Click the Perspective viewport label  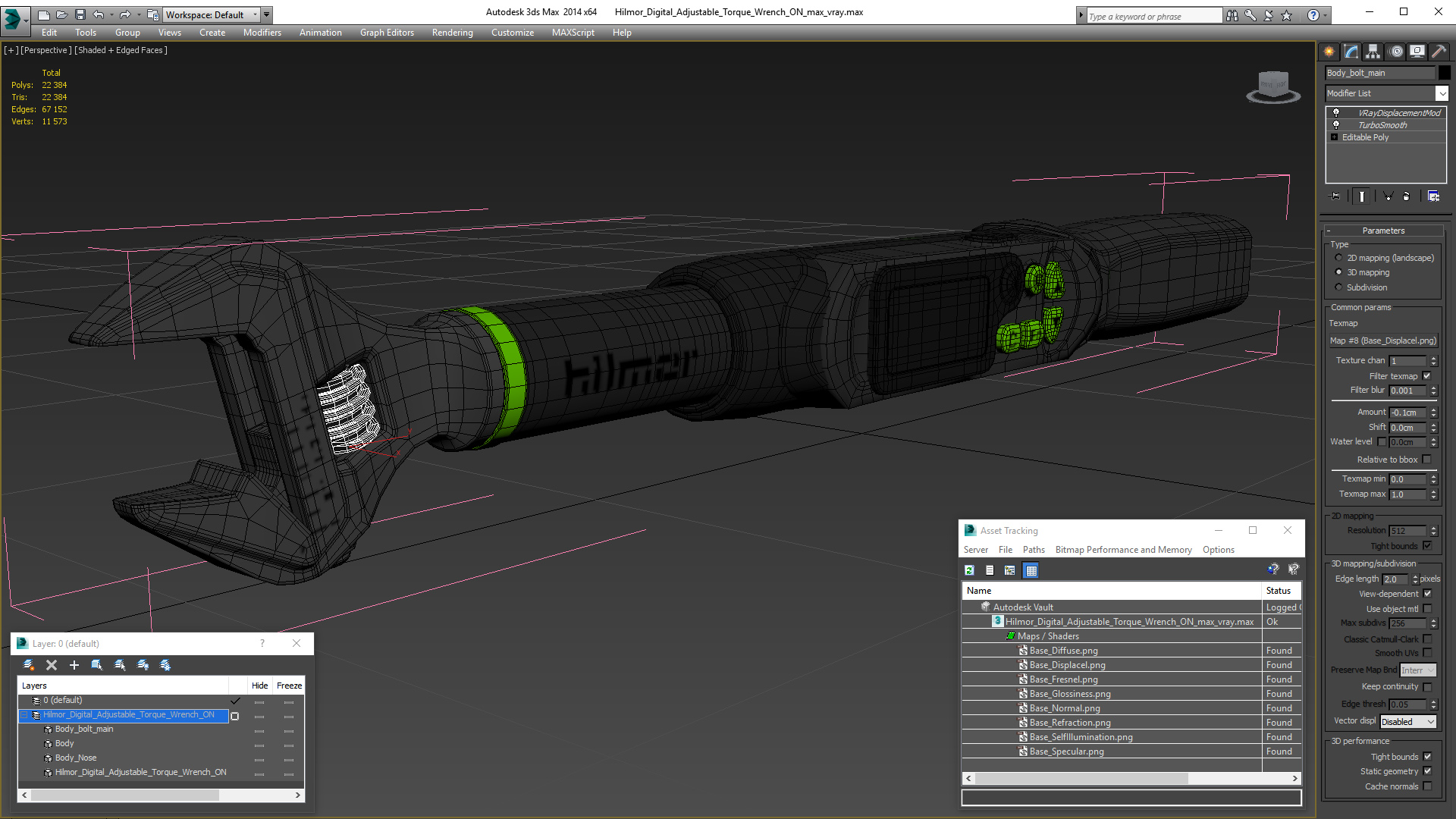click(46, 50)
